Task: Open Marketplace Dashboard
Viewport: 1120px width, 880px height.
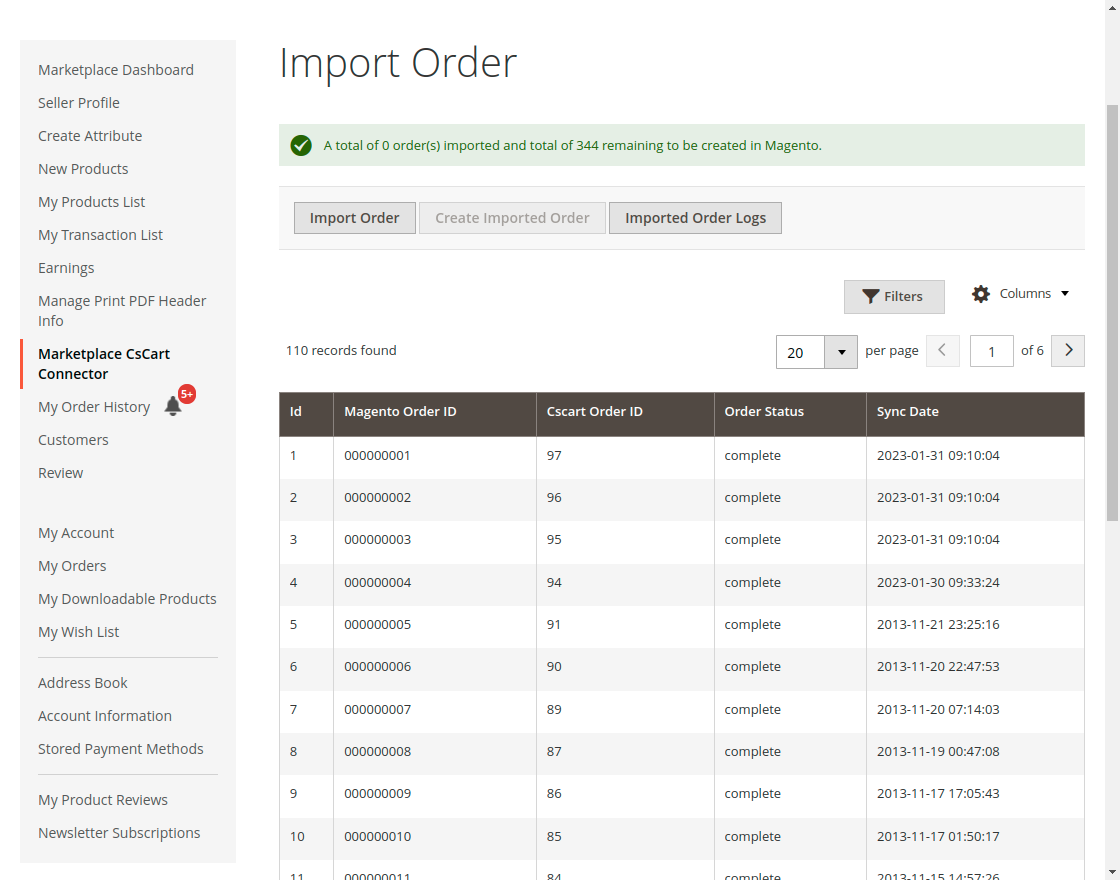Action: (x=116, y=70)
